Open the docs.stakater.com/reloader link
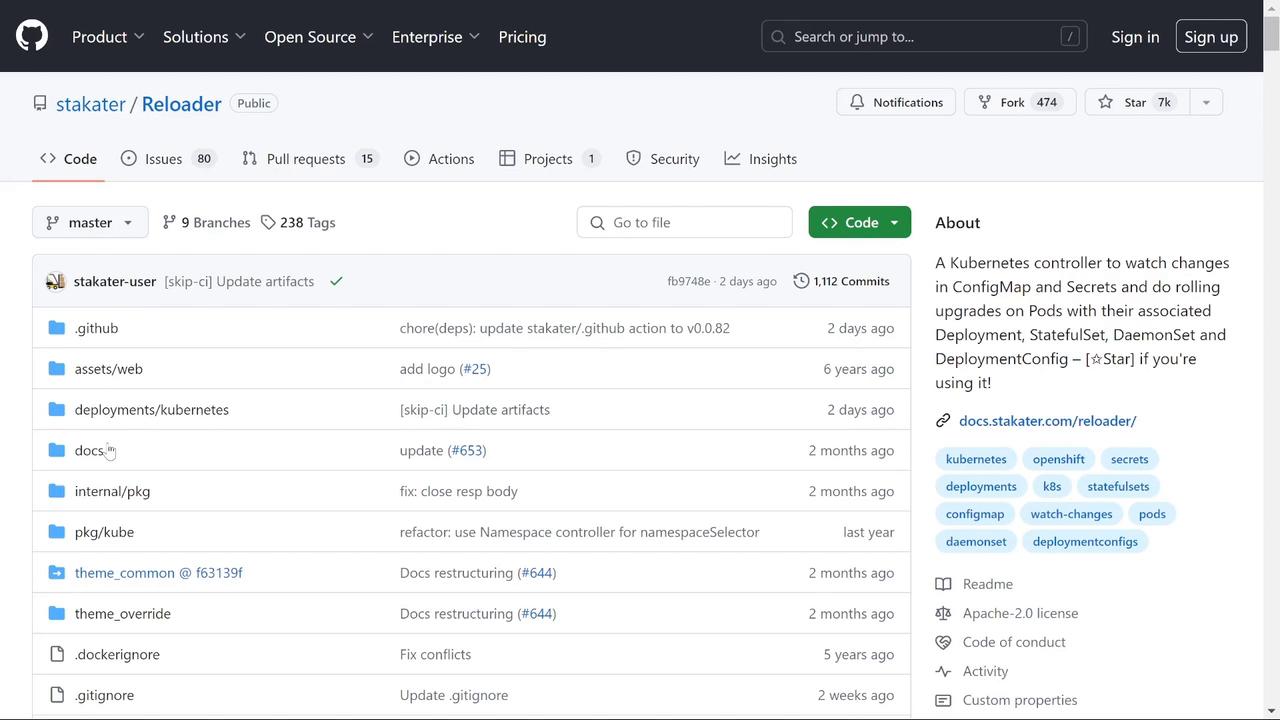 coord(1047,421)
